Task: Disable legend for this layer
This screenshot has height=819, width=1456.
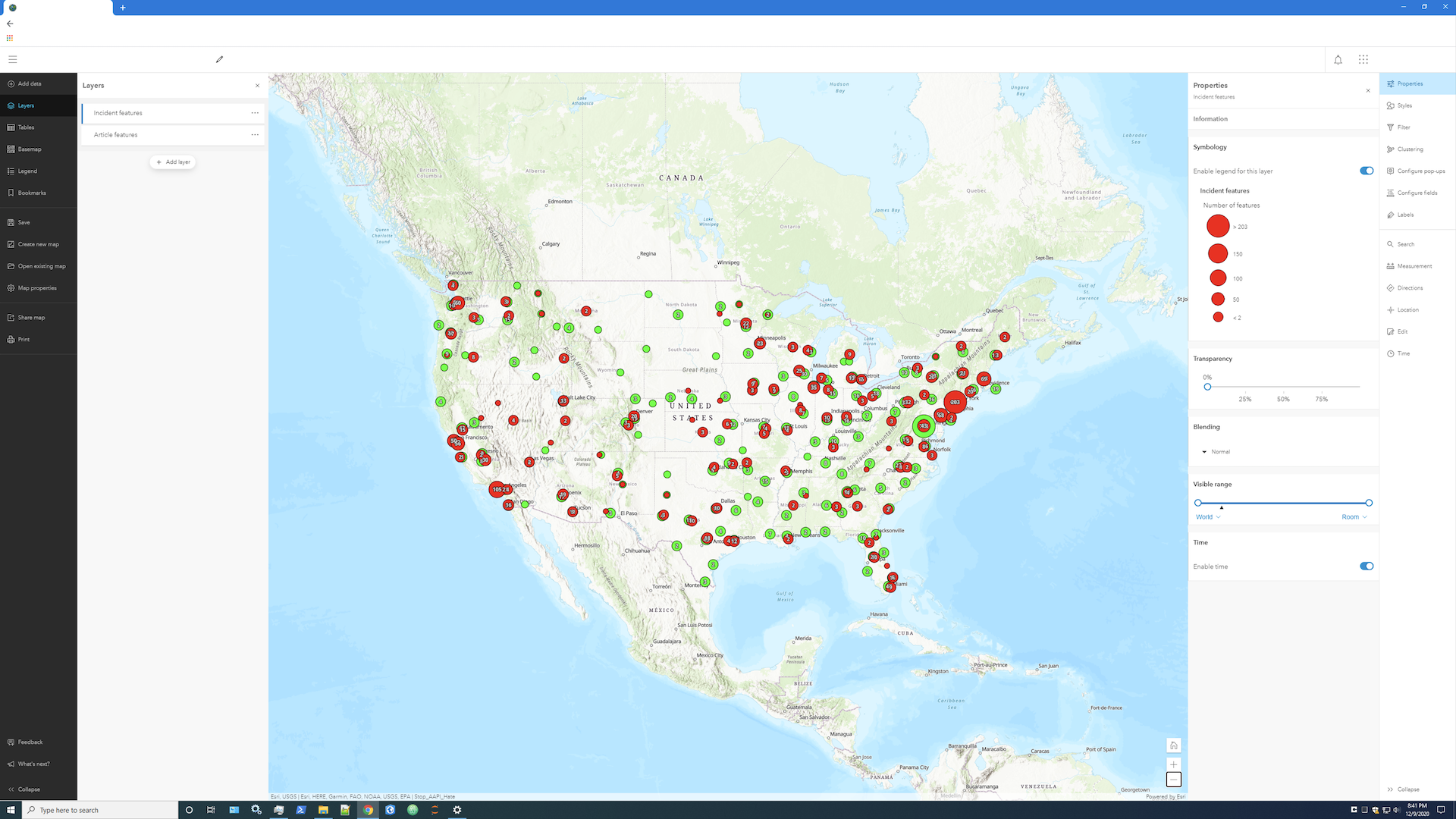Action: 1366,171
